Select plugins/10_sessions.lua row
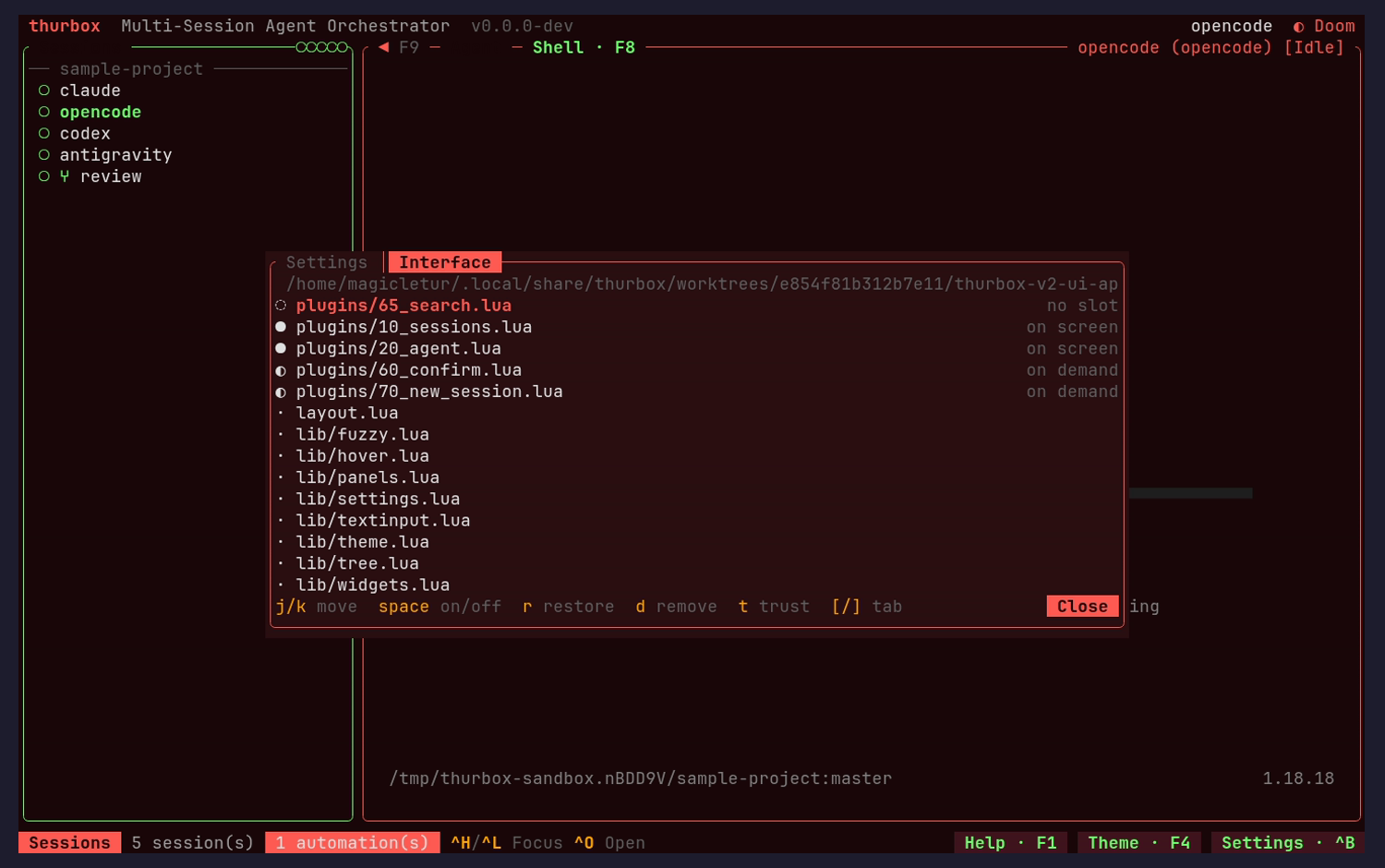The height and width of the screenshot is (868, 1385). point(697,327)
